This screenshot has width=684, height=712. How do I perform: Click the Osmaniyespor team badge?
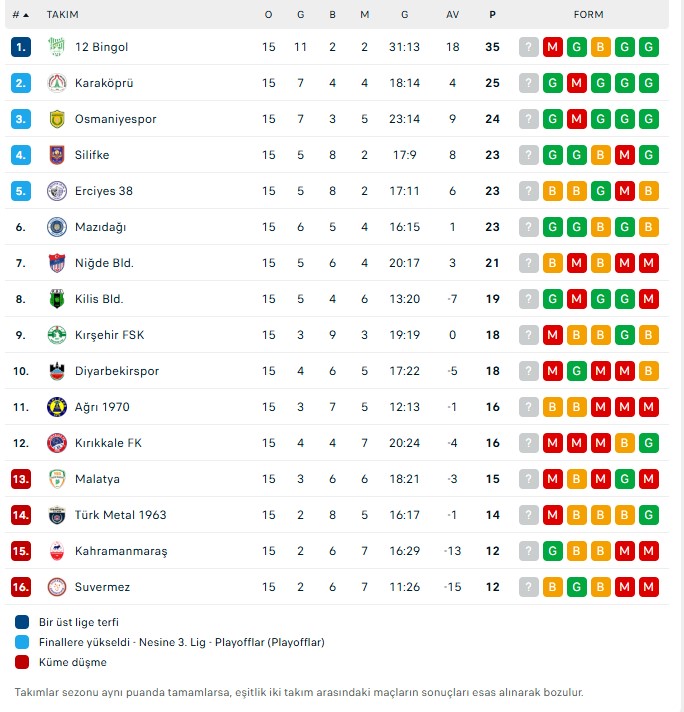[56, 119]
